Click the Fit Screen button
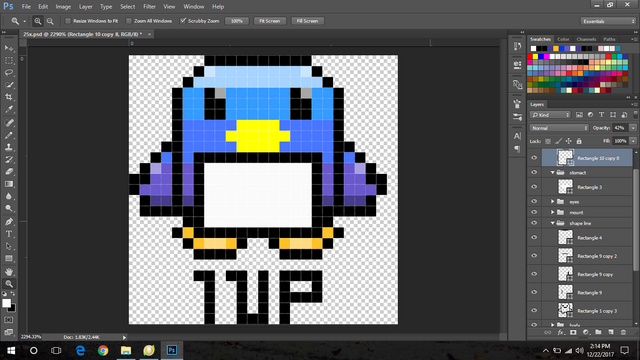This screenshot has height=360, width=640. (x=270, y=21)
